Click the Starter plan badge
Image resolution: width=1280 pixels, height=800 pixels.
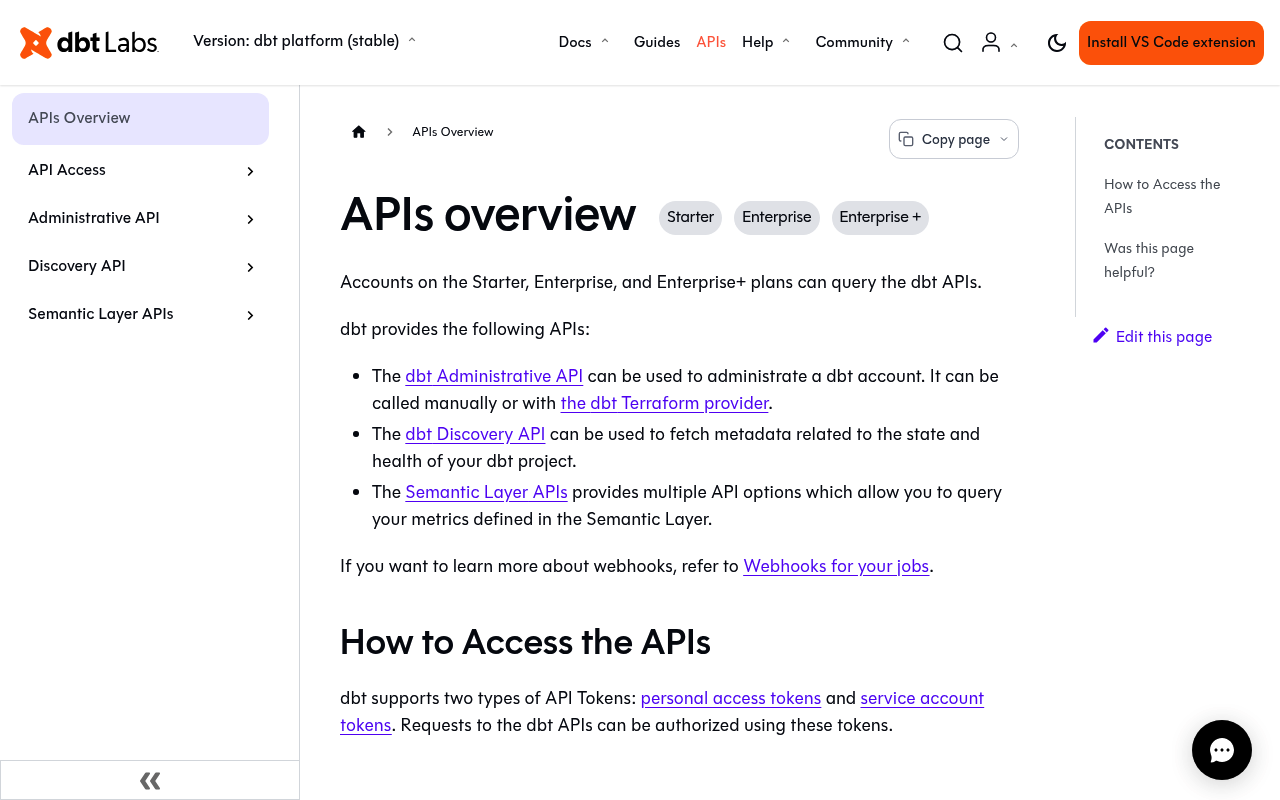(x=690, y=218)
